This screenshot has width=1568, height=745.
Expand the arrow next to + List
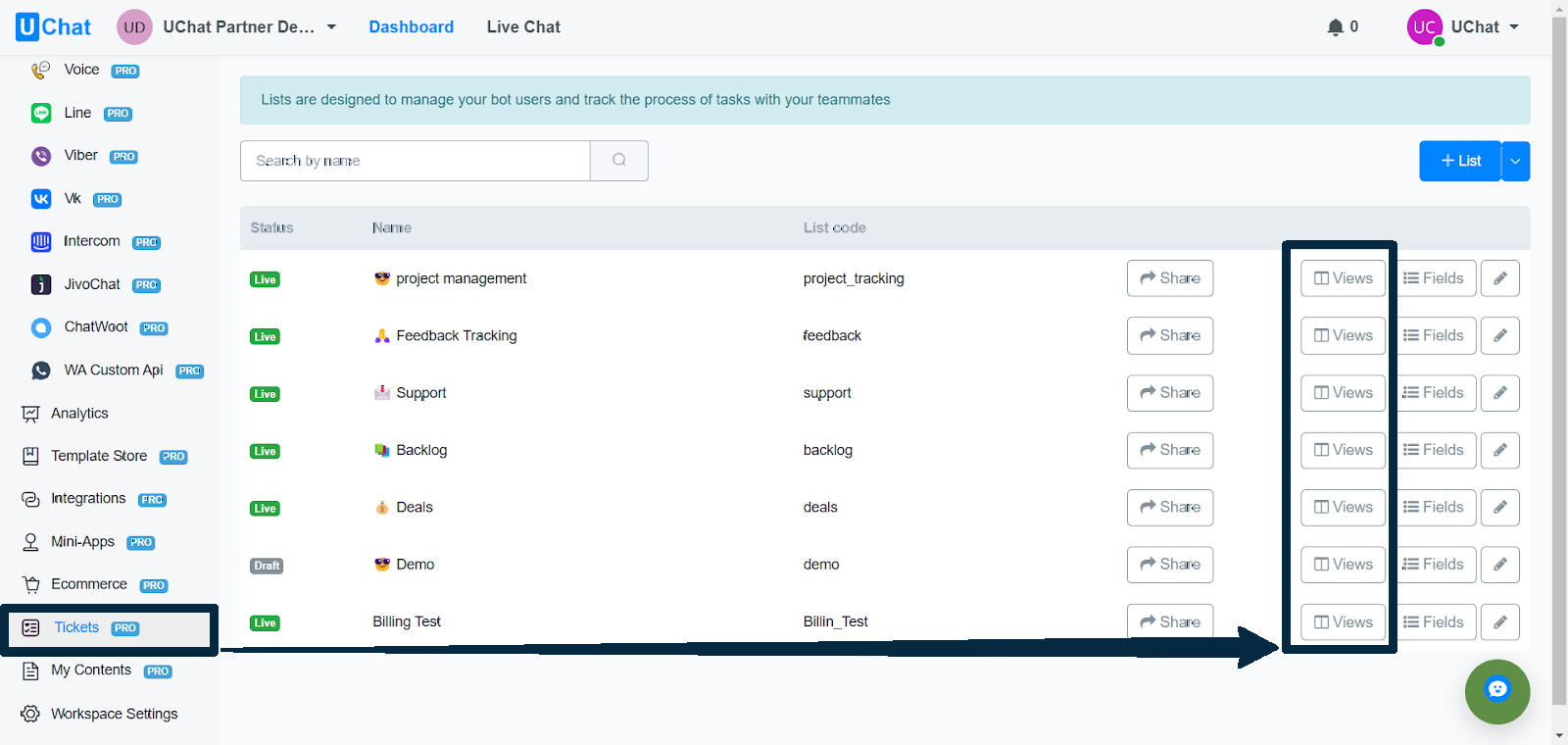coord(1515,161)
